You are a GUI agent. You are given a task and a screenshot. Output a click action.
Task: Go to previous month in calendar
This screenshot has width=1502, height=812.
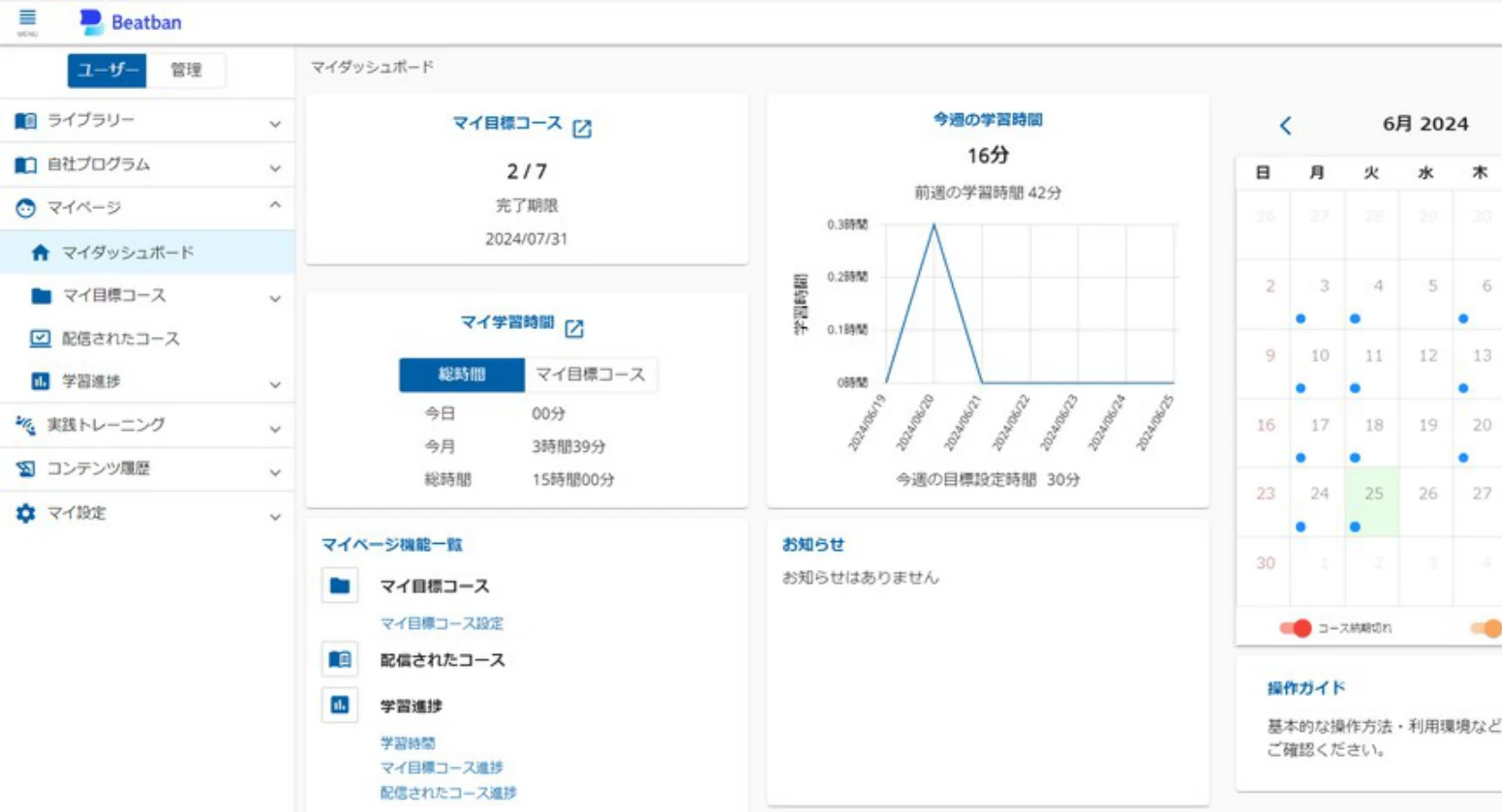click(1285, 126)
